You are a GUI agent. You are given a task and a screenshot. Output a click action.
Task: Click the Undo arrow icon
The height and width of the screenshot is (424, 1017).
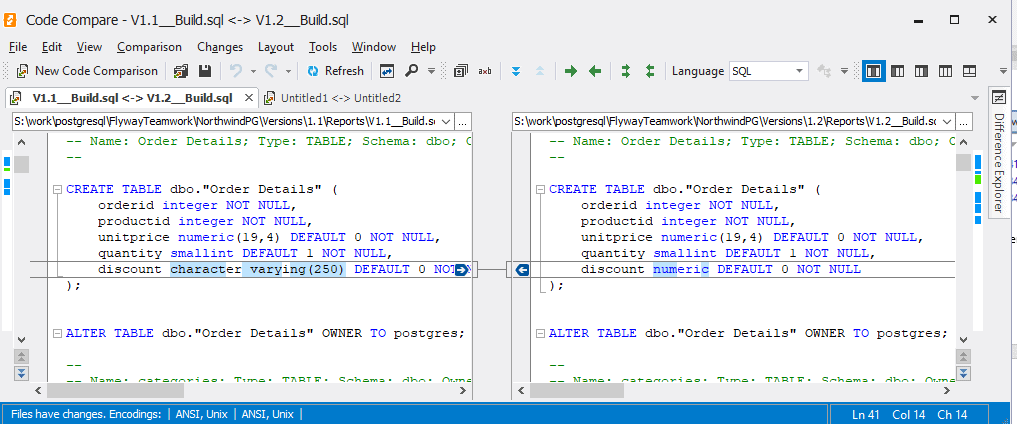(x=237, y=71)
